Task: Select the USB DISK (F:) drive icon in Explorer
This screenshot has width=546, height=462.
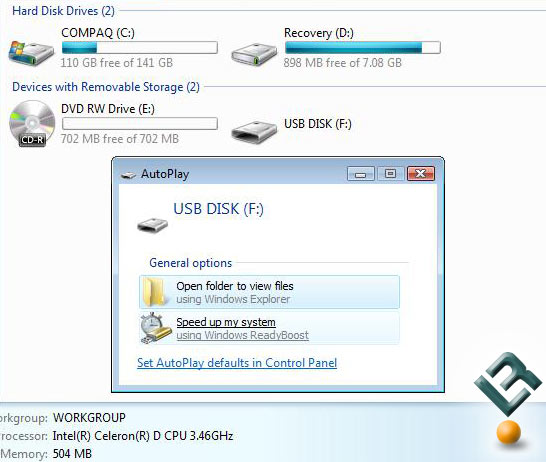Action: pyautogui.click(x=254, y=132)
